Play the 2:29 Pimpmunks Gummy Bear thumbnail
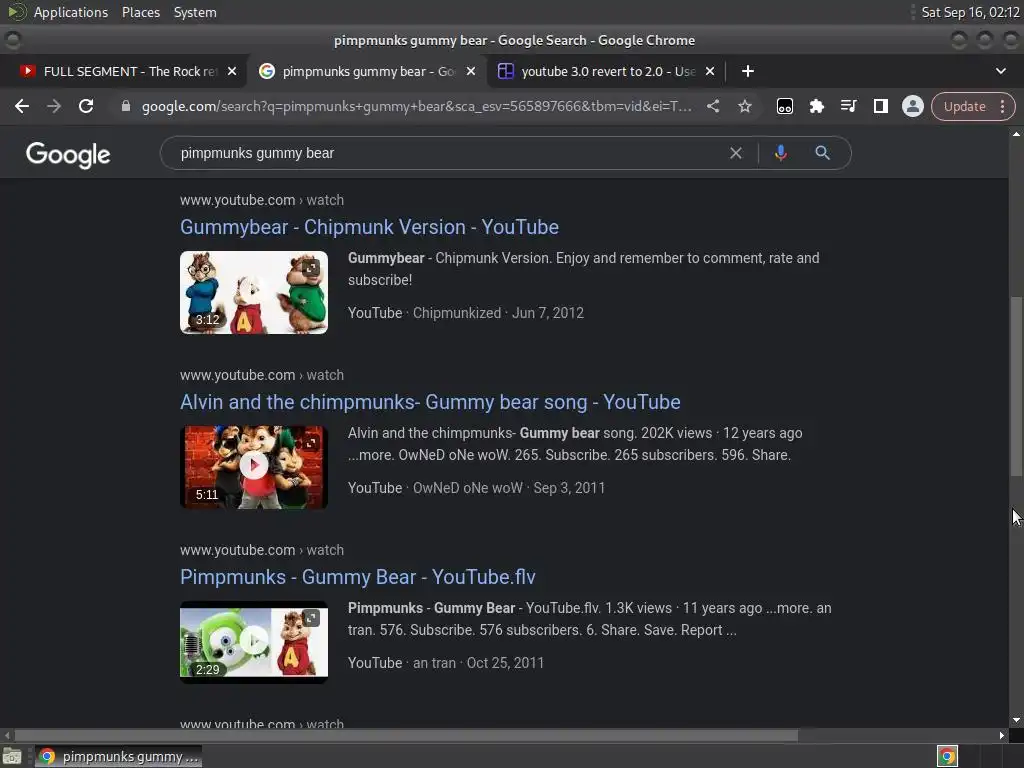Screen dimensions: 1024x768 254,642
